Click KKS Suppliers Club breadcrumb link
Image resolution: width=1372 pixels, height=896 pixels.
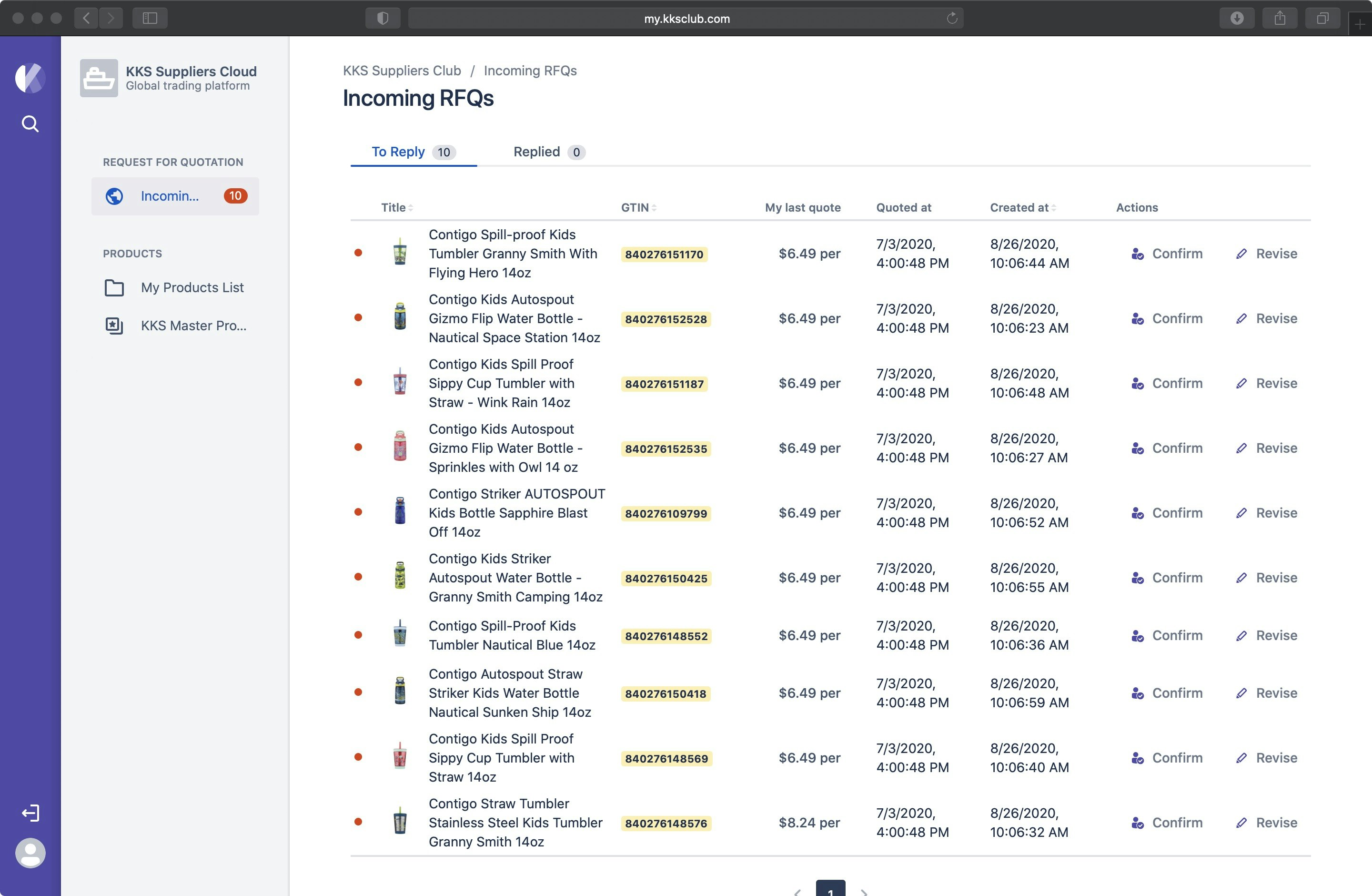402,71
